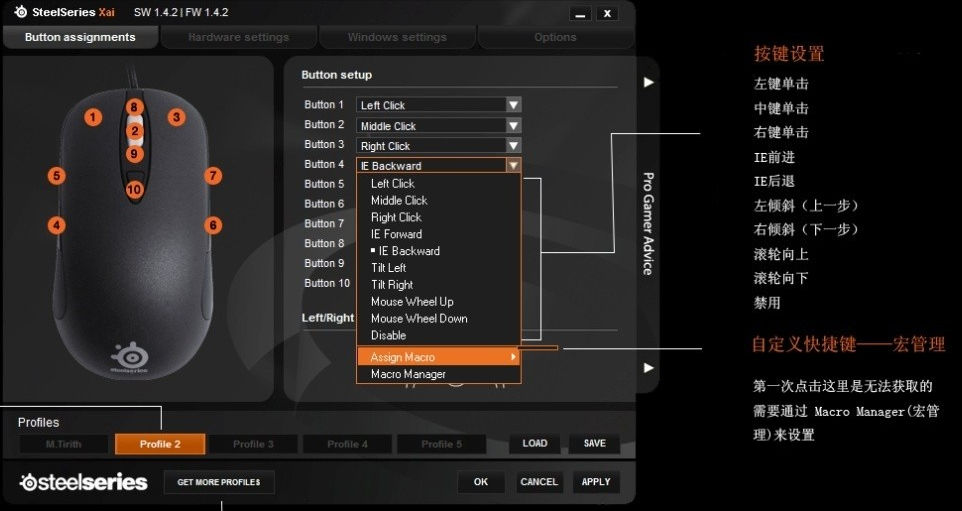This screenshot has height=511, width=962.
Task: Switch to Hardware settings tab
Action: point(239,37)
